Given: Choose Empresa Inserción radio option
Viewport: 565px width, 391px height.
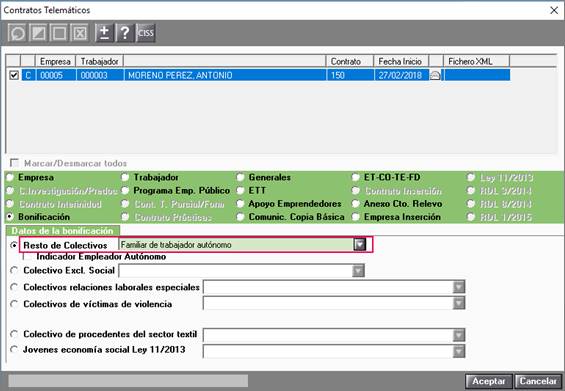Looking at the screenshot, I should [356, 217].
